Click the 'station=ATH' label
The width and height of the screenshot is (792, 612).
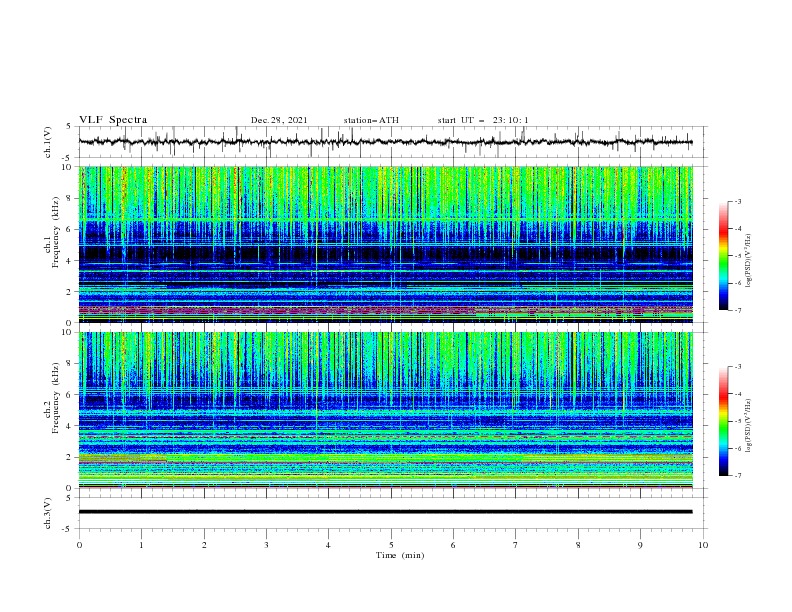tap(371, 120)
